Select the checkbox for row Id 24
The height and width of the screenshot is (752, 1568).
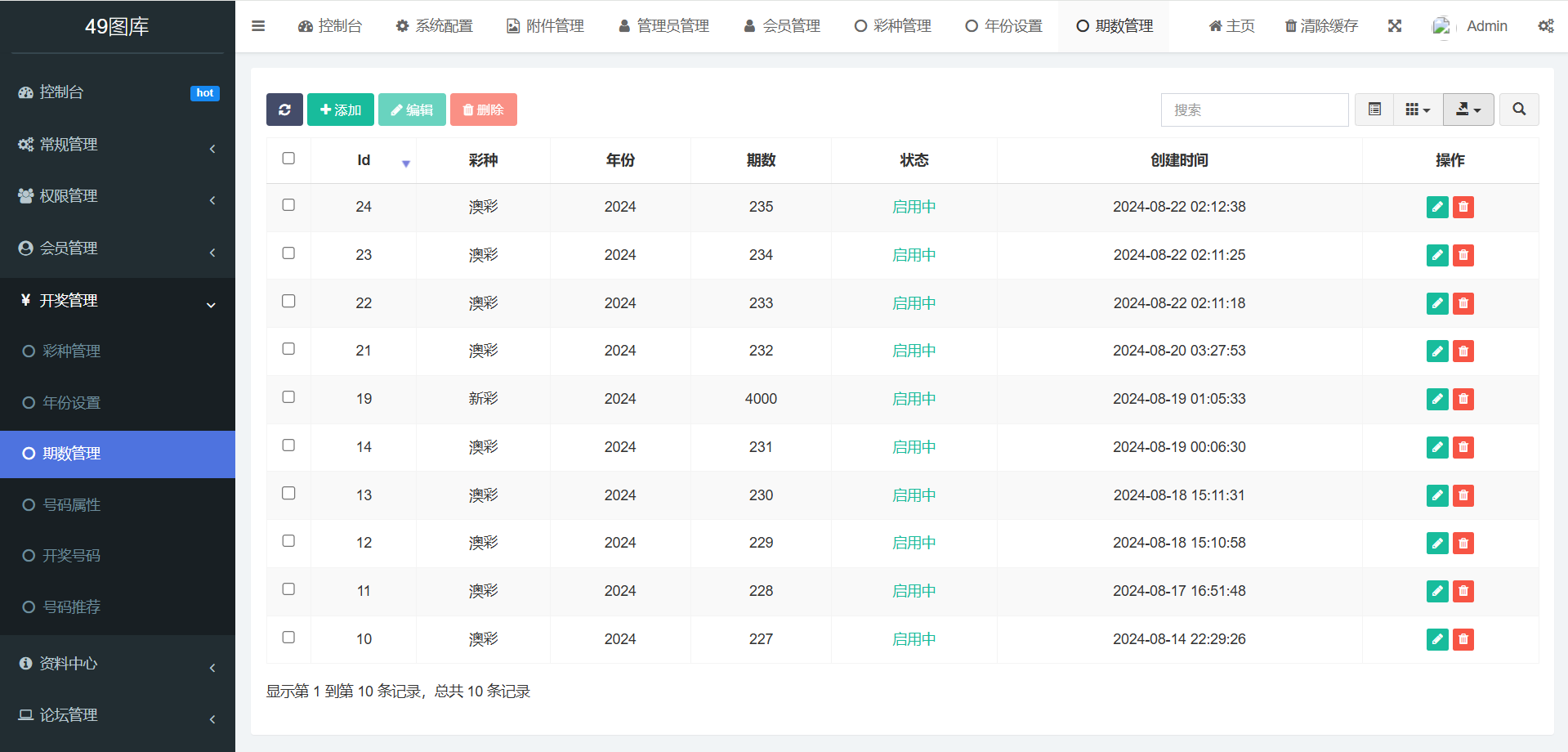click(288, 205)
